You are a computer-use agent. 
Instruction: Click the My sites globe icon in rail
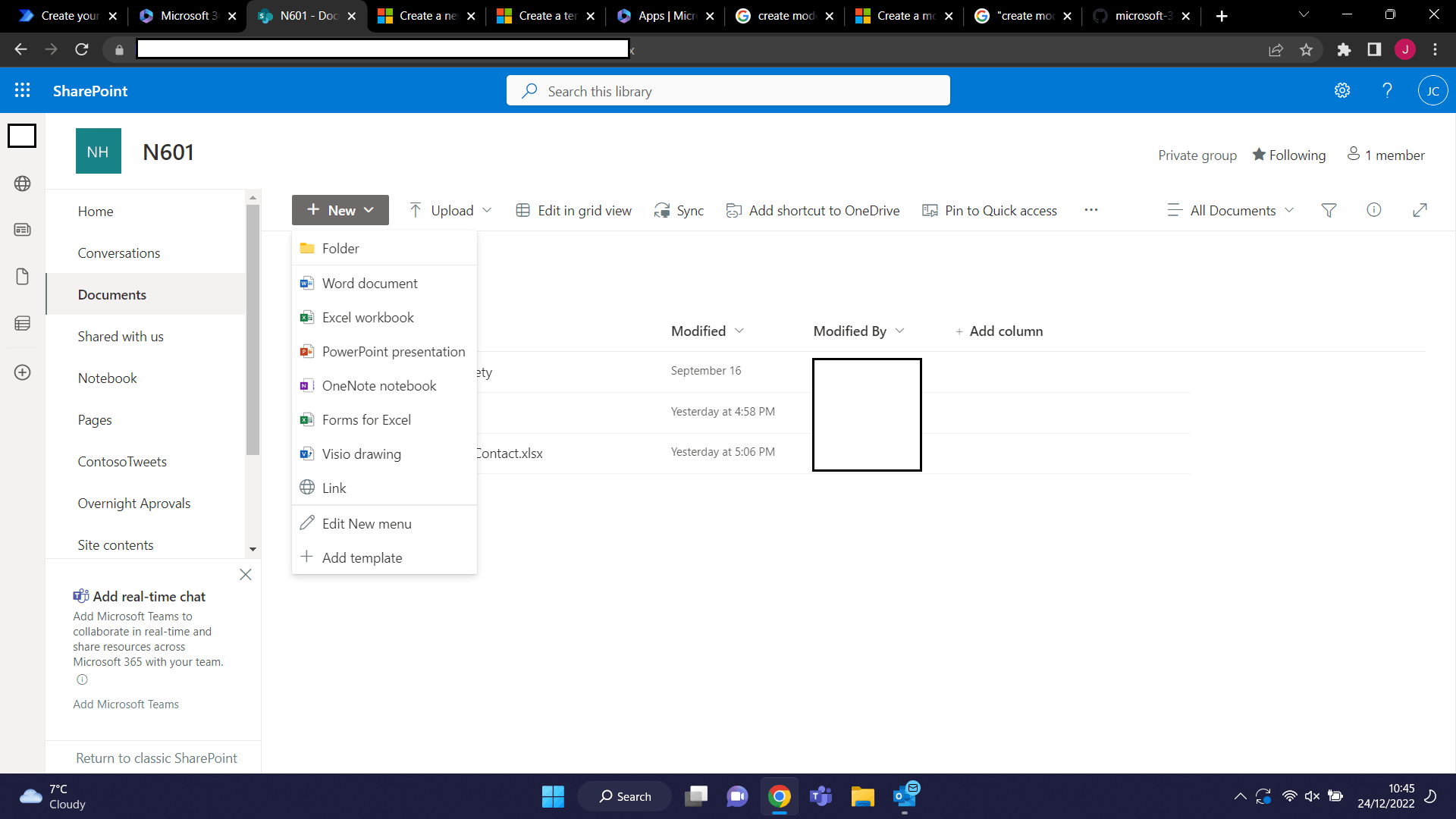coord(23,184)
